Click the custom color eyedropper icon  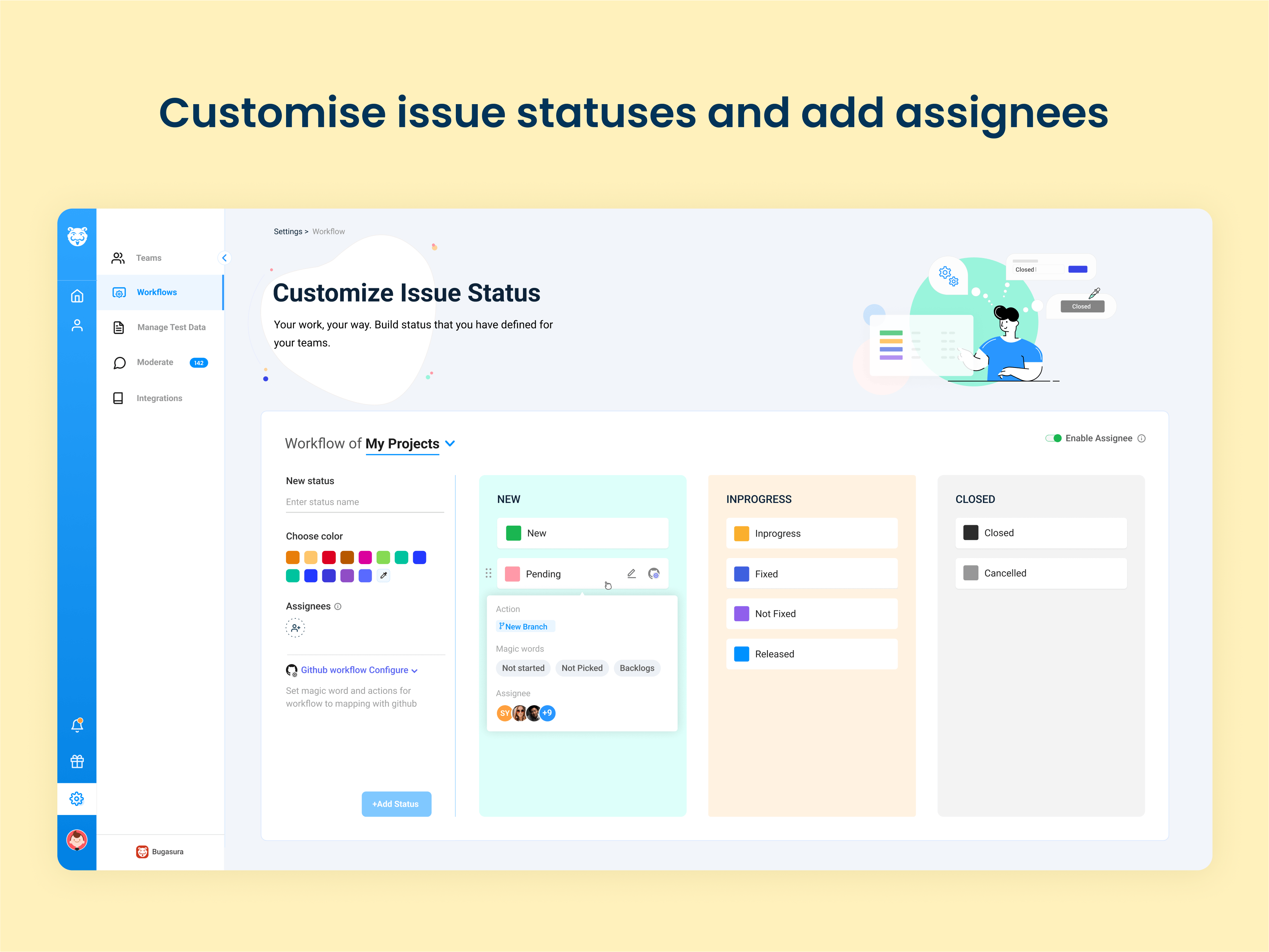pos(383,575)
